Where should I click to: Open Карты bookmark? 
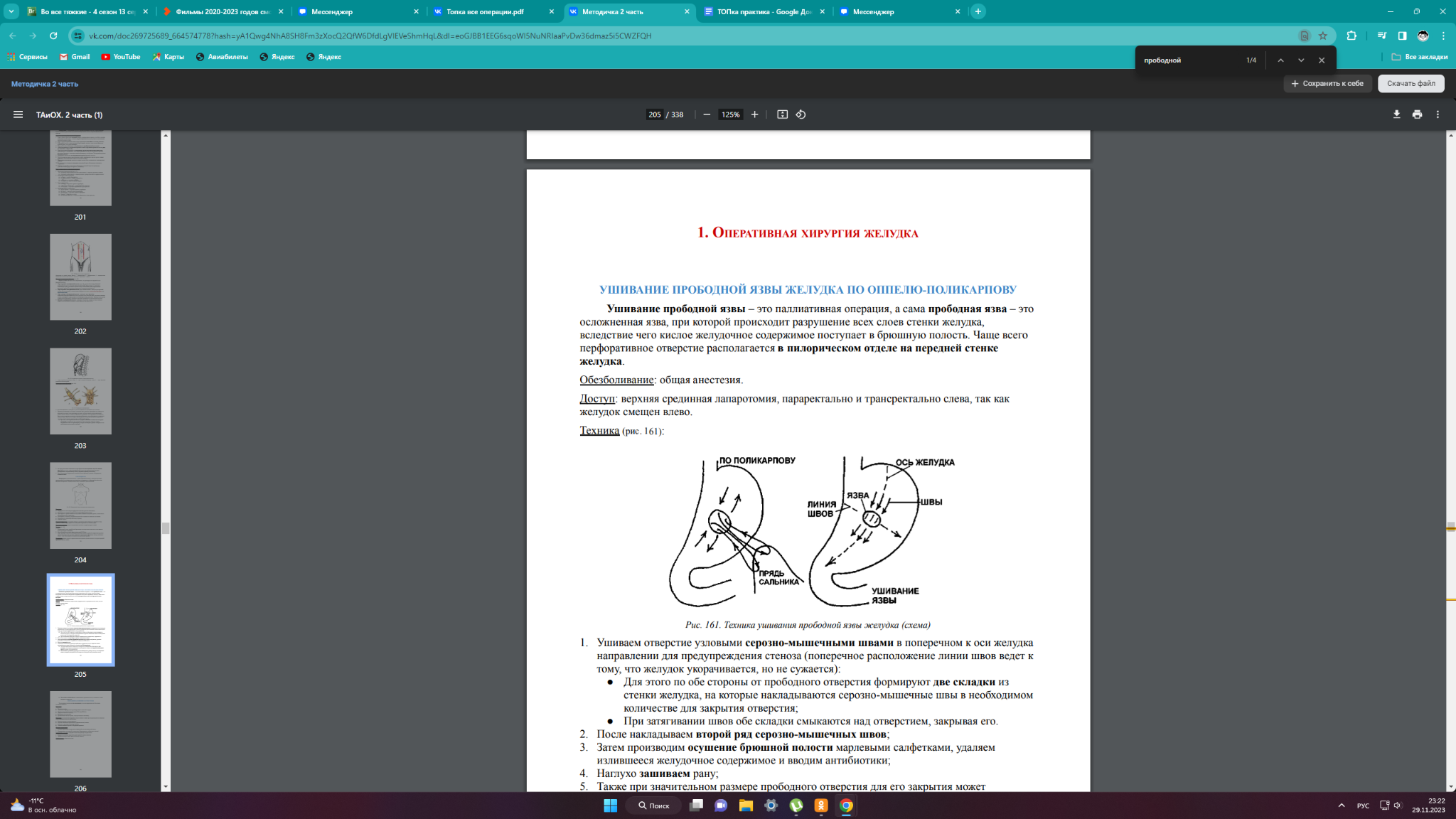click(x=168, y=57)
